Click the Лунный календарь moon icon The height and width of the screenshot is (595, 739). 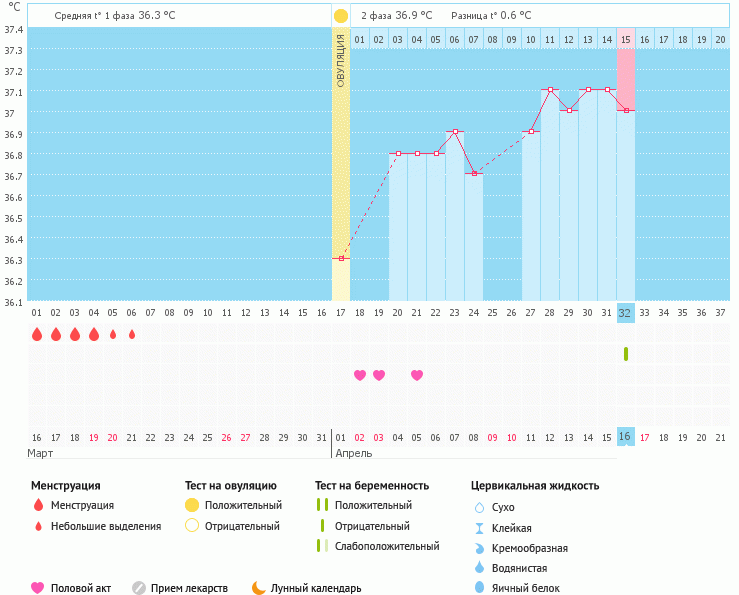[x=259, y=588]
